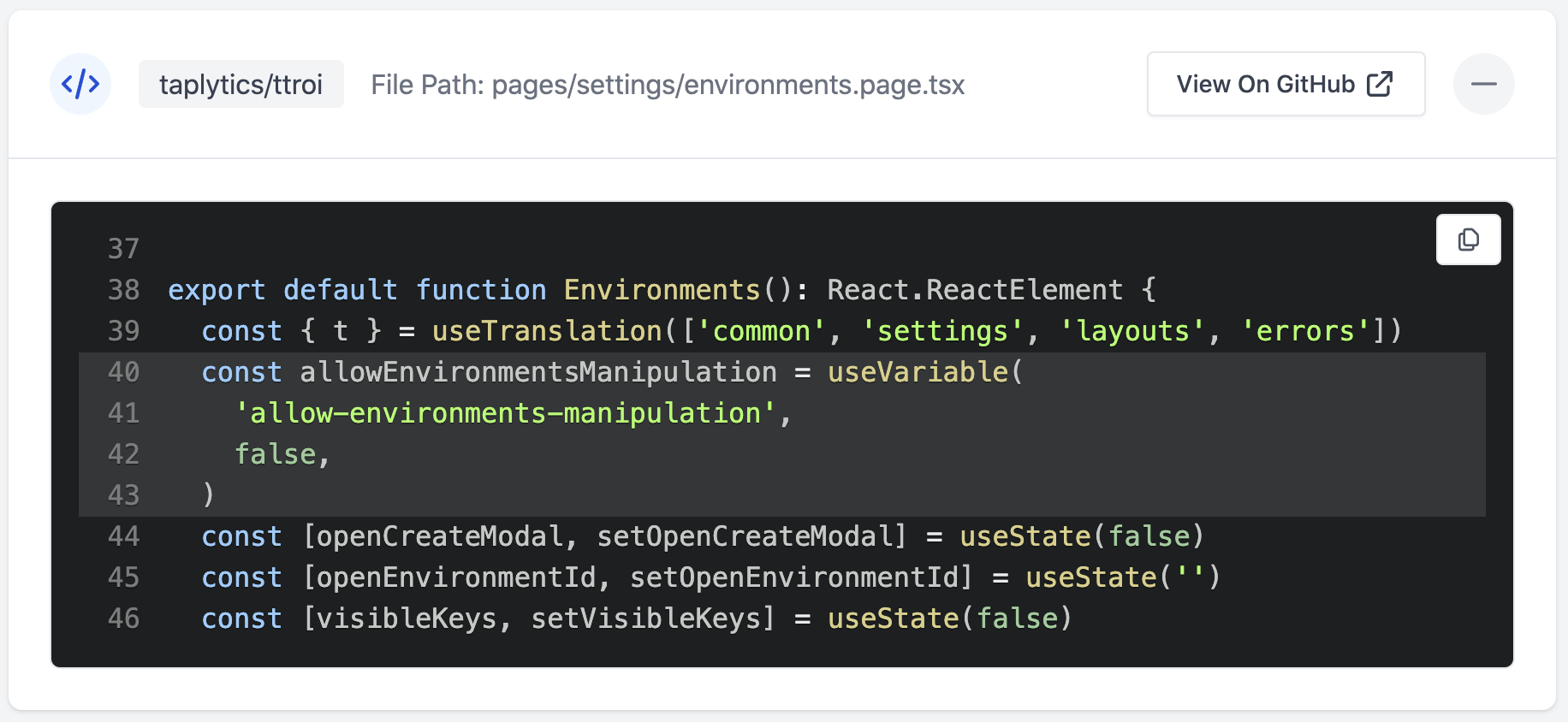1568x722 pixels.
Task: Click setOpenCreateModal in line 44
Action: (745, 536)
